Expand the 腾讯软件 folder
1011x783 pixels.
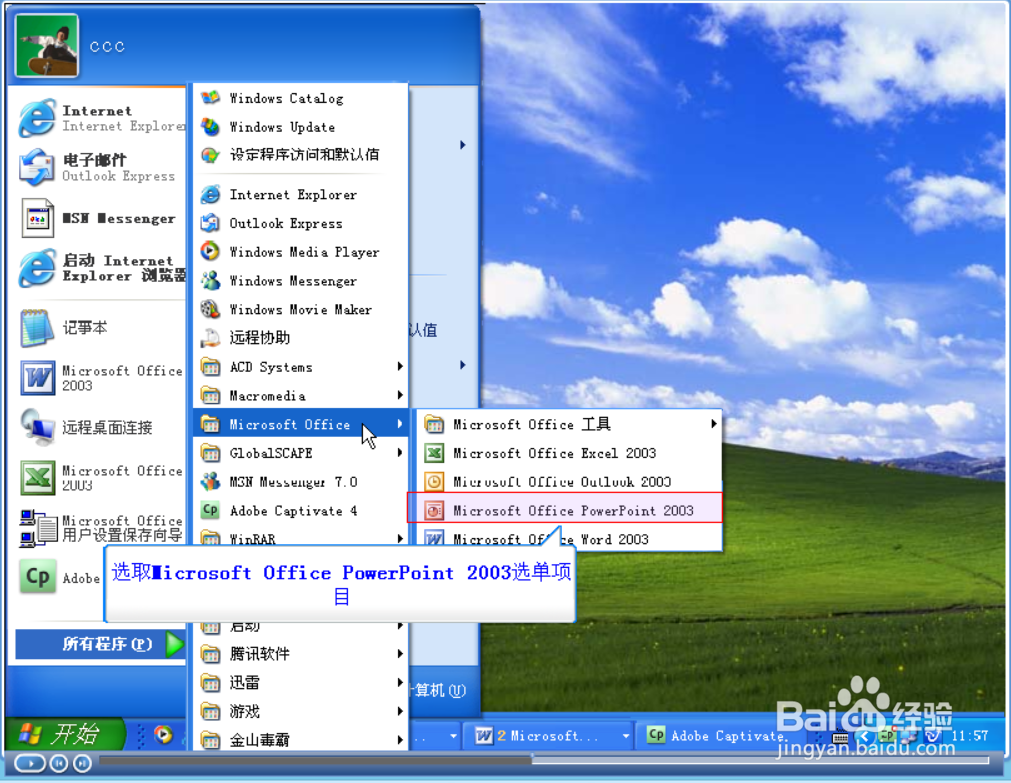coord(300,654)
